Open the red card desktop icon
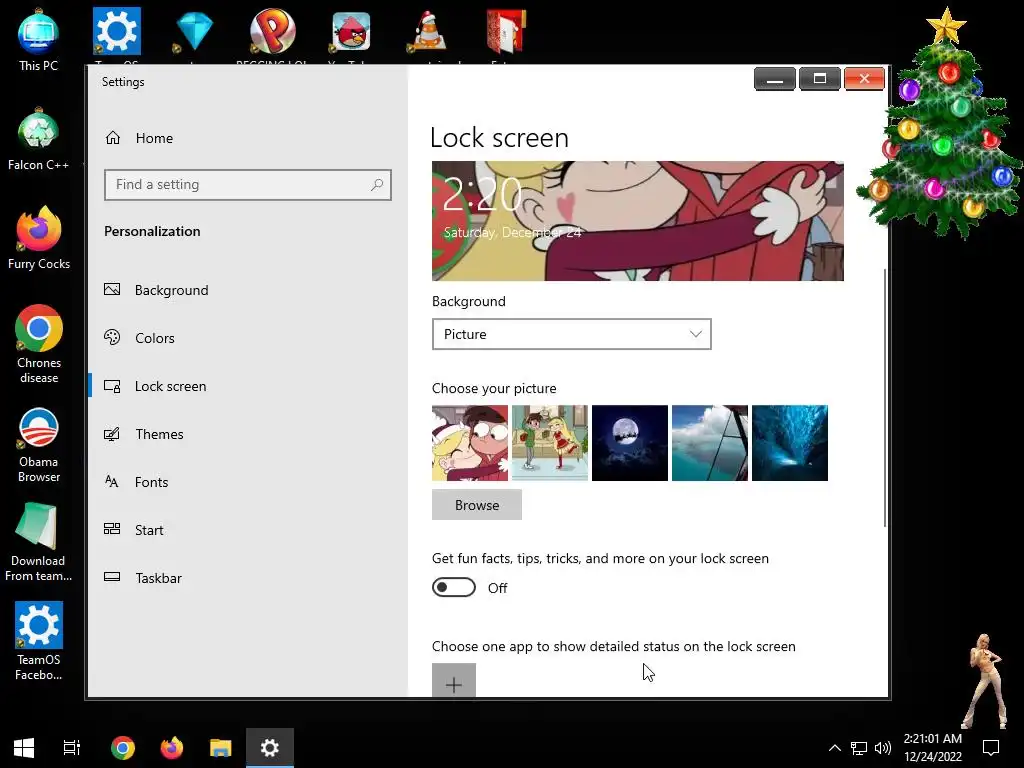 (x=506, y=33)
